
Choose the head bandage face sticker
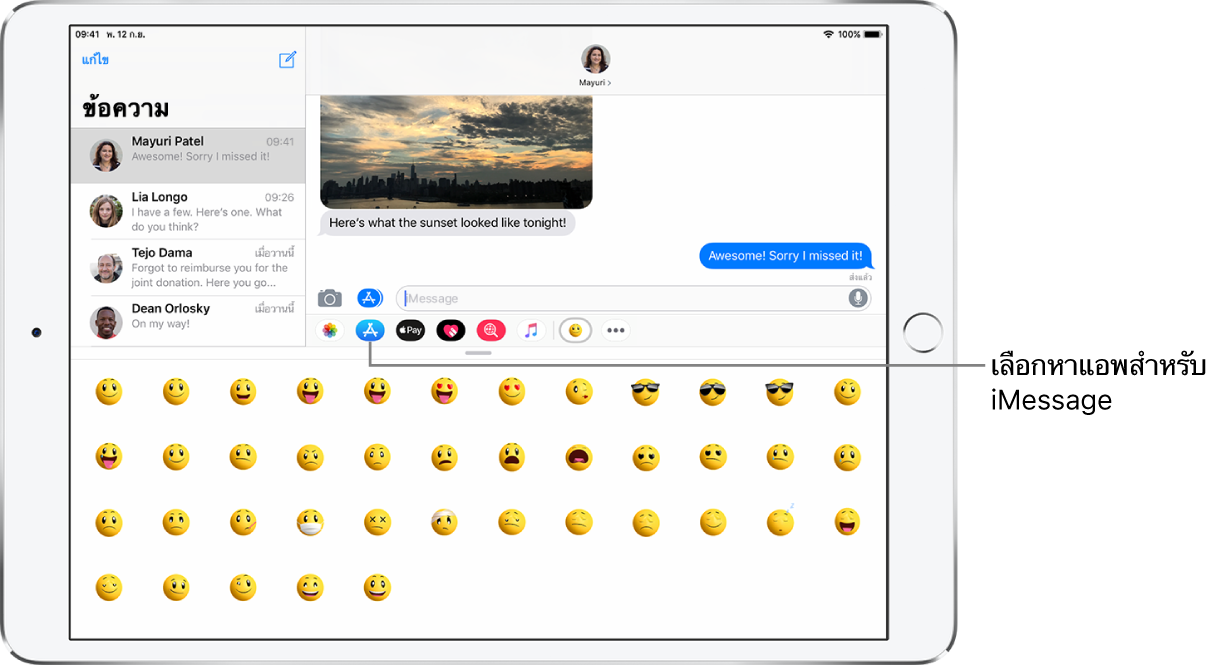444,523
